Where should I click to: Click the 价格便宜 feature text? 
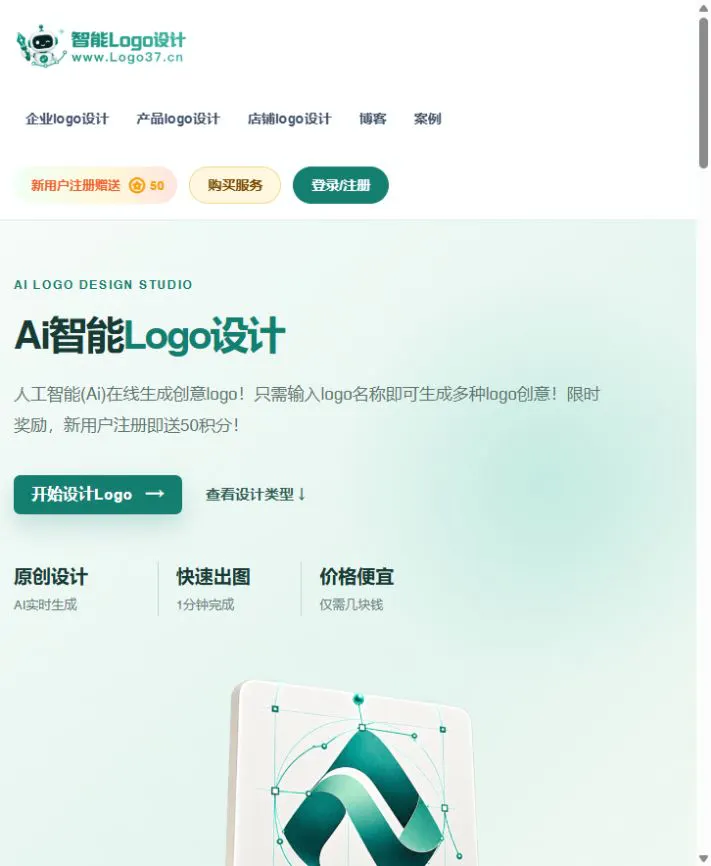pos(357,577)
